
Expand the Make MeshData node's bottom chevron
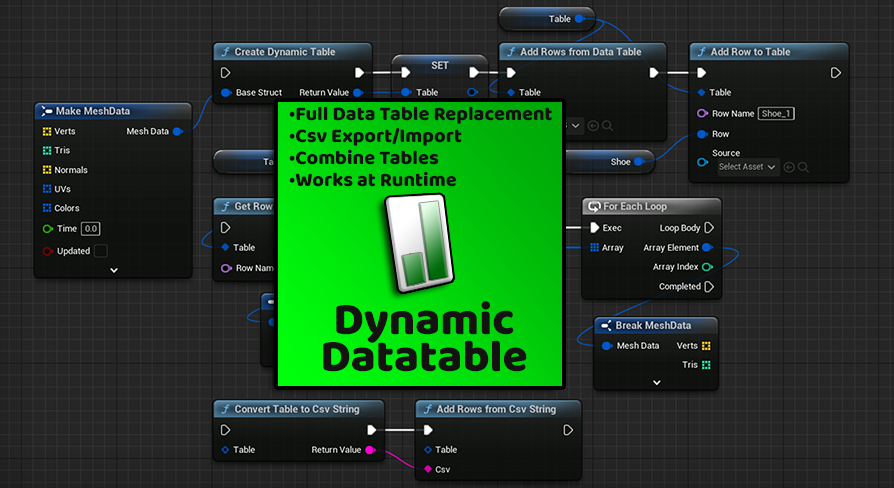pos(113,269)
